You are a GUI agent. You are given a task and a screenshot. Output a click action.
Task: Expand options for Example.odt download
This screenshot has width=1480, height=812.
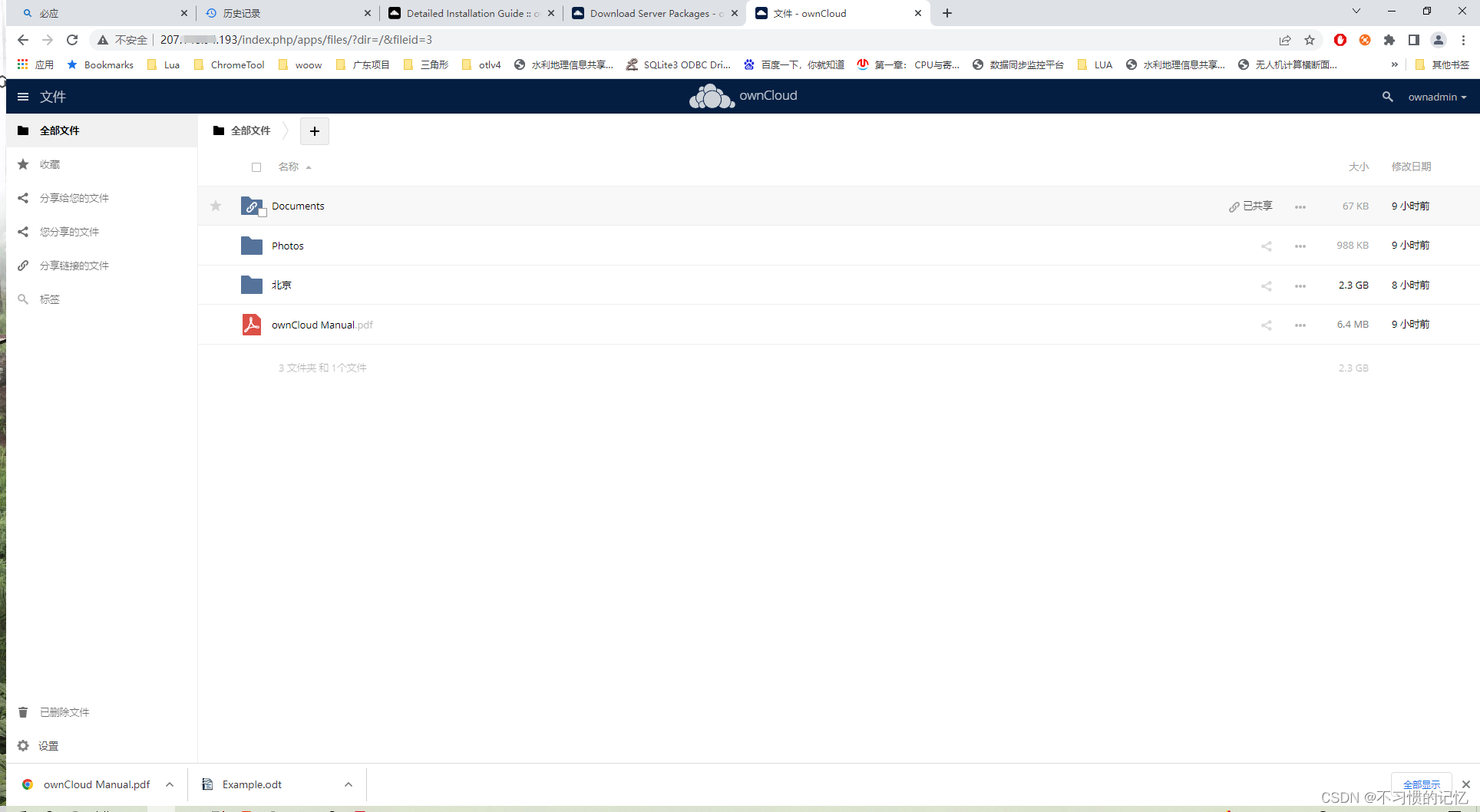click(349, 784)
